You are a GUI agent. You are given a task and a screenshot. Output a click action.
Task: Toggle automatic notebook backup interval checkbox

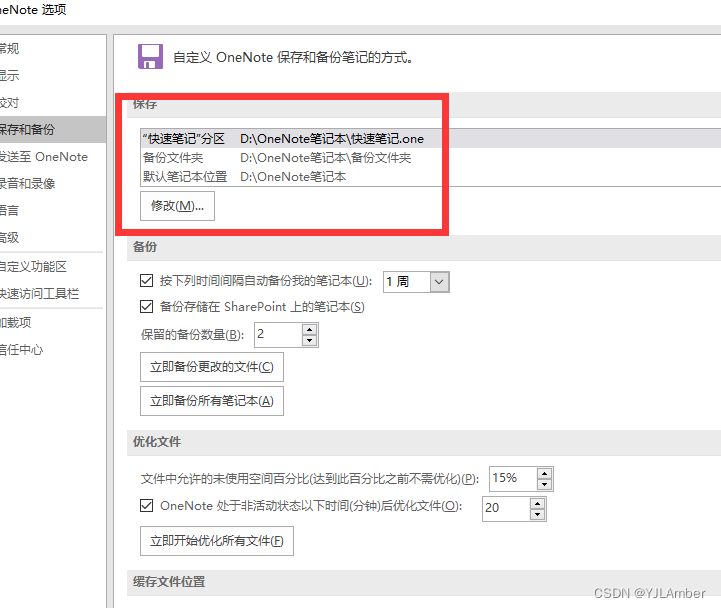[146, 280]
